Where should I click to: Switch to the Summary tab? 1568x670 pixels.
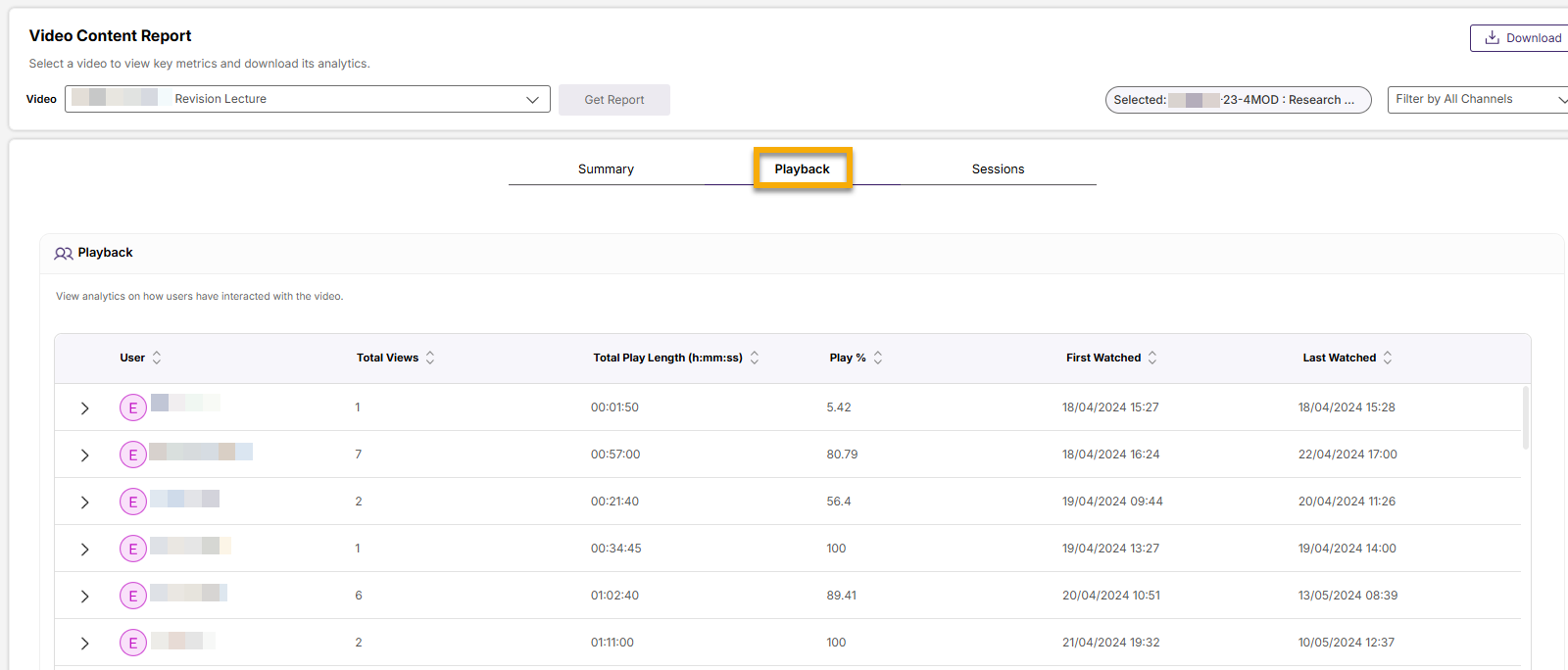(606, 169)
